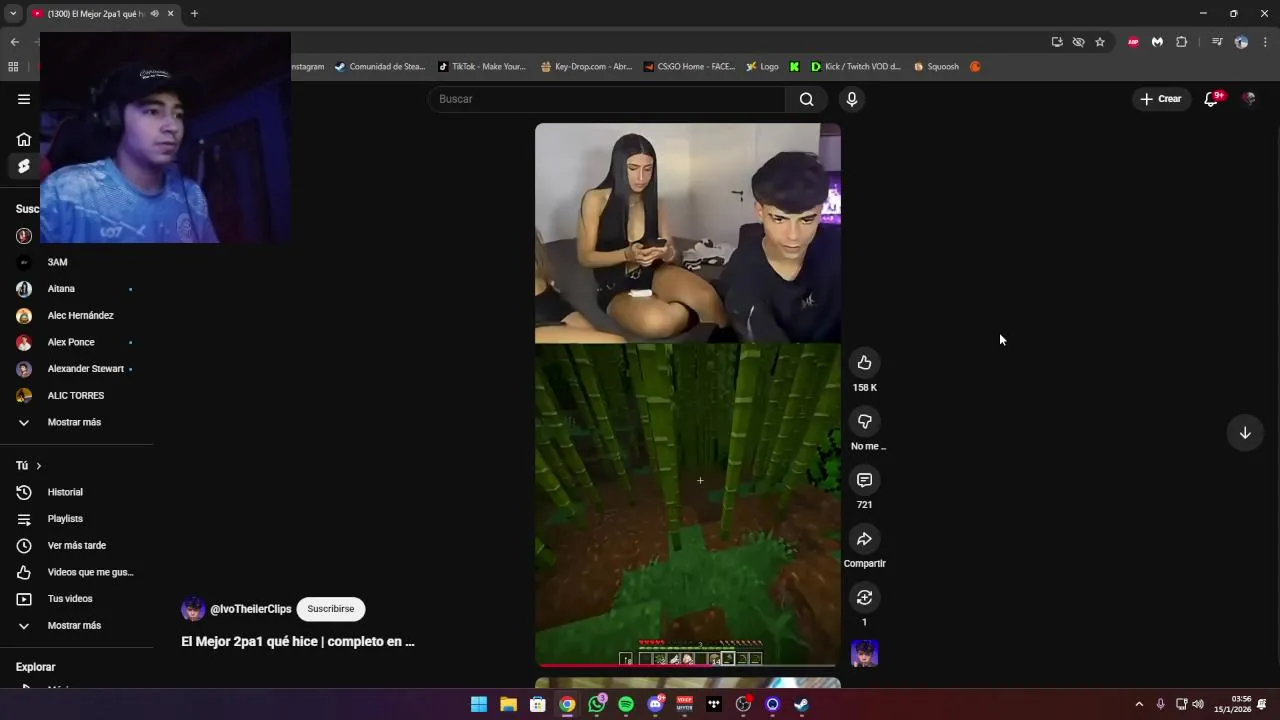The height and width of the screenshot is (720, 1280).
Task: Go back with the browser back arrow
Action: [14, 42]
